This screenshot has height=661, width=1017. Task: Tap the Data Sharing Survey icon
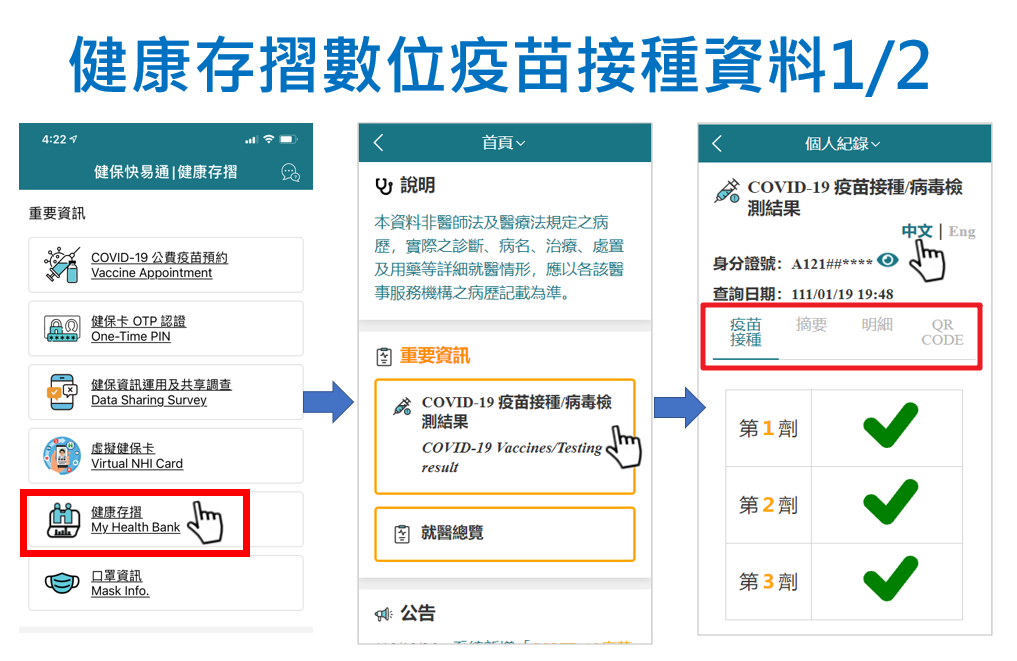click(62, 392)
